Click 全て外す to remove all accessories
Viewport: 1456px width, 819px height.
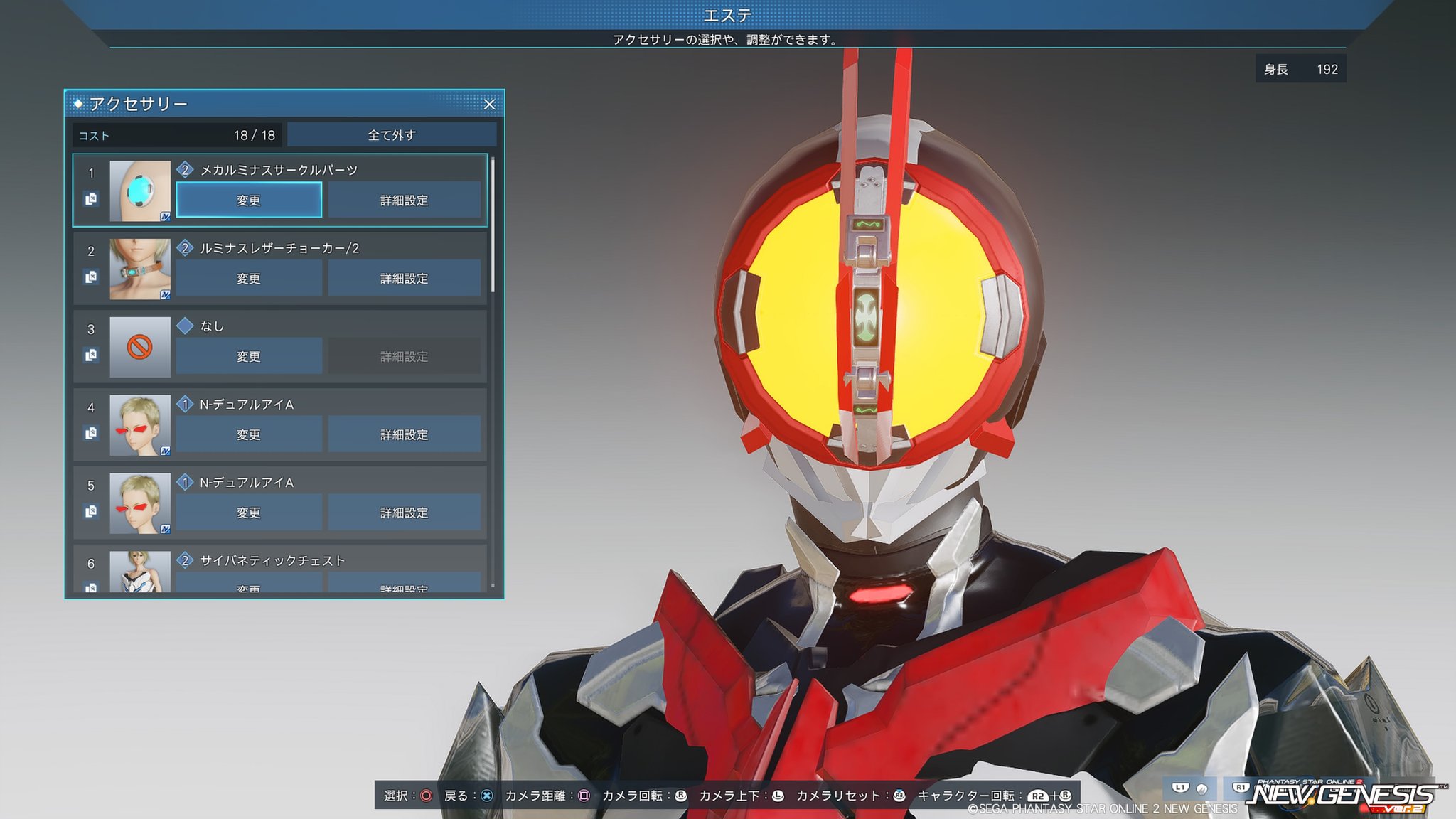[x=392, y=135]
